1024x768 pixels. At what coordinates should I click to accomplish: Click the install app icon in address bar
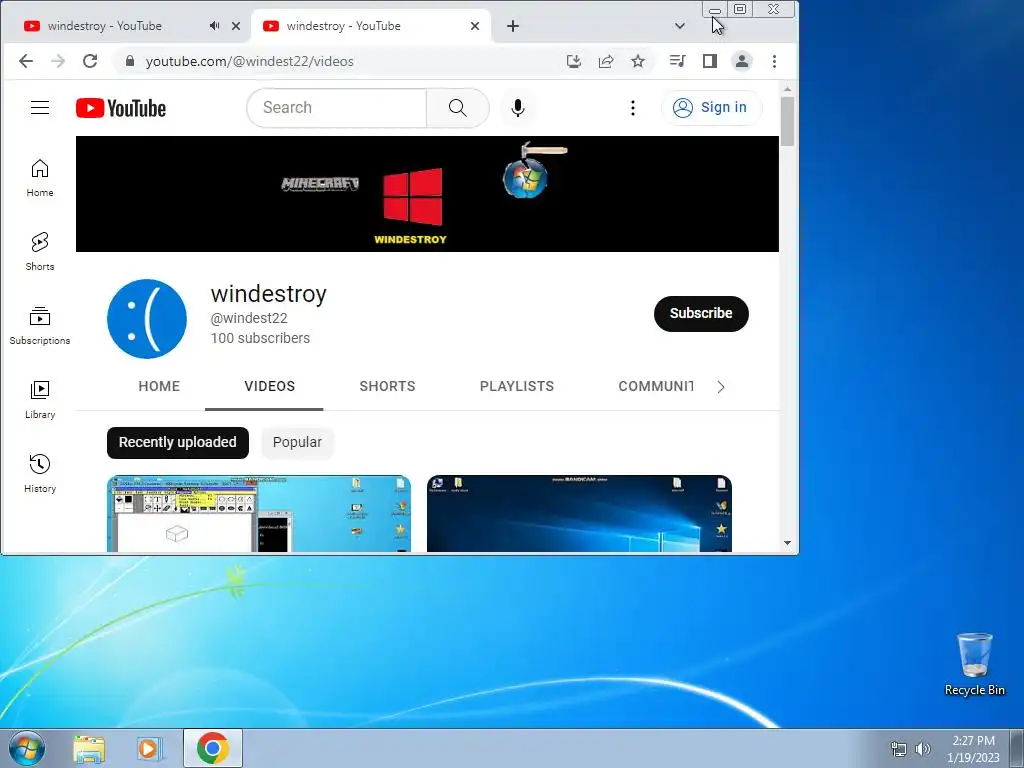(573, 61)
